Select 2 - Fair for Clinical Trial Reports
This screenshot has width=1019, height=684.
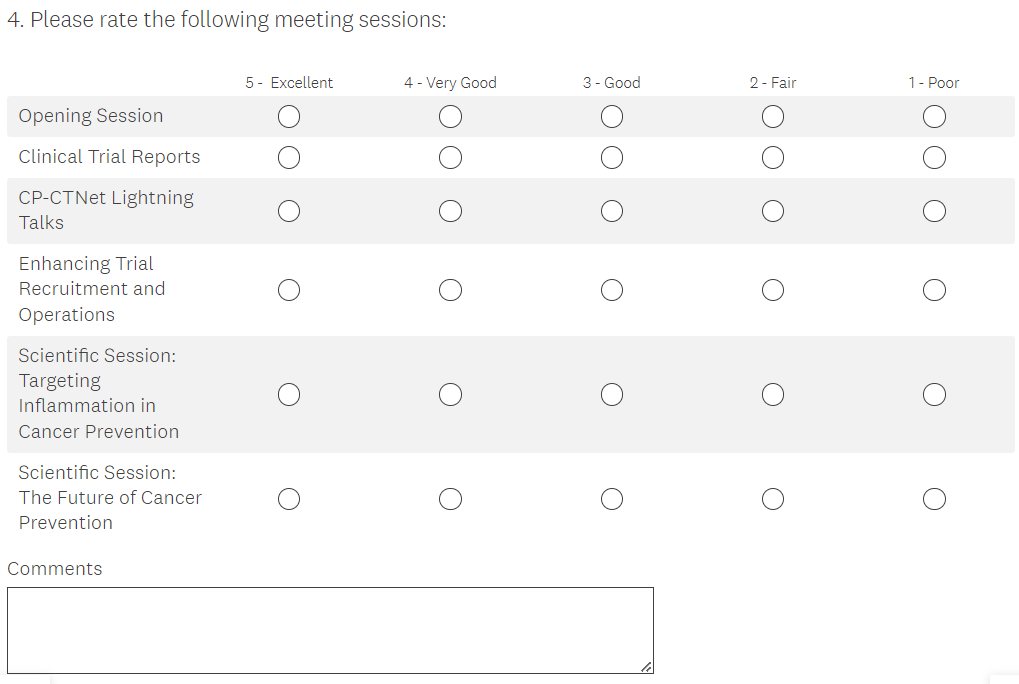click(x=772, y=158)
